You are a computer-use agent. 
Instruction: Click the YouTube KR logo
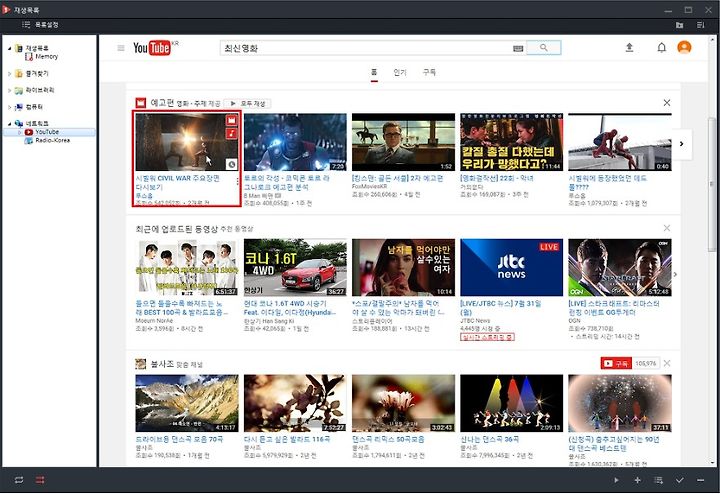[x=155, y=48]
